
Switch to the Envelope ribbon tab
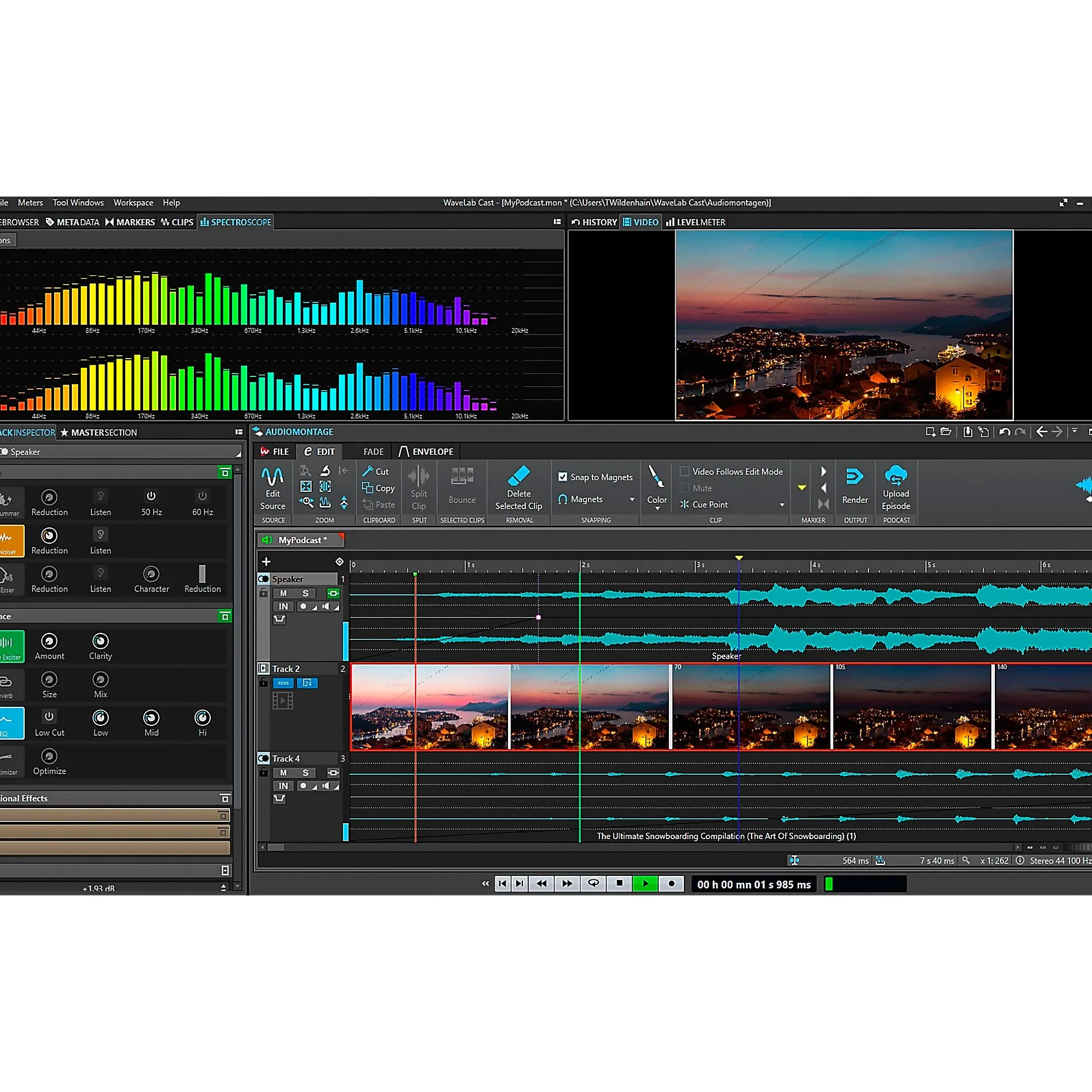point(426,452)
